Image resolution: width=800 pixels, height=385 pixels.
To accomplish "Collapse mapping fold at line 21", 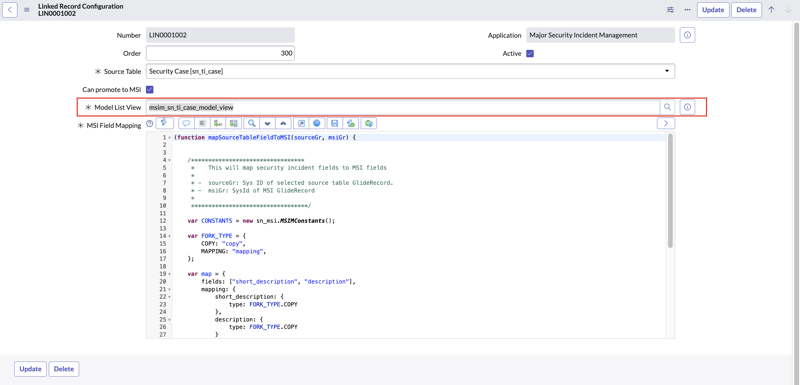I will click(x=169, y=289).
